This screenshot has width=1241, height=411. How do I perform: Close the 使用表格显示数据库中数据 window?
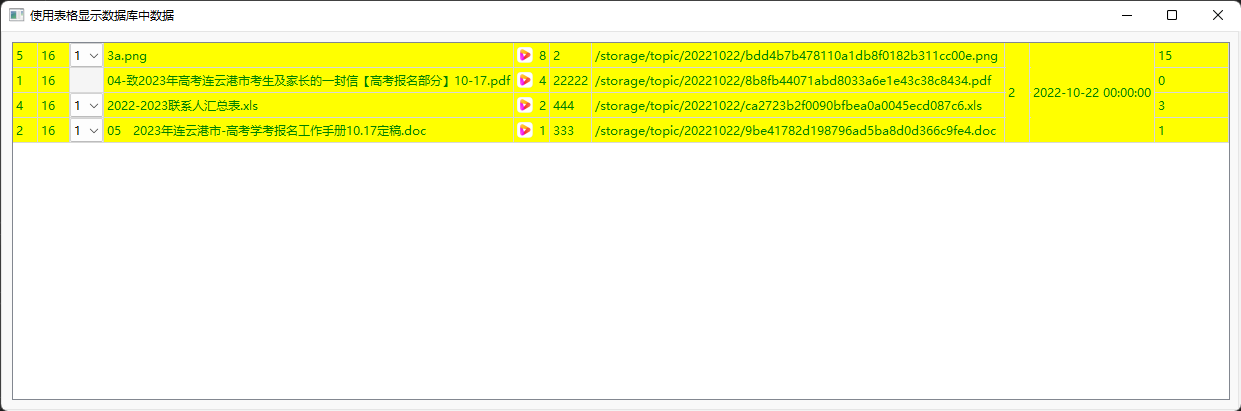(x=1217, y=15)
